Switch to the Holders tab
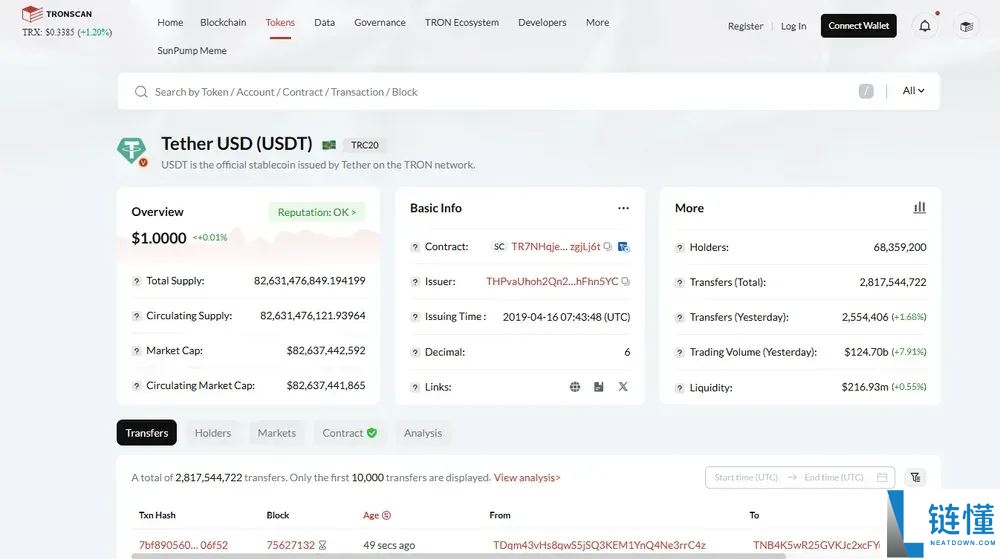 (213, 433)
